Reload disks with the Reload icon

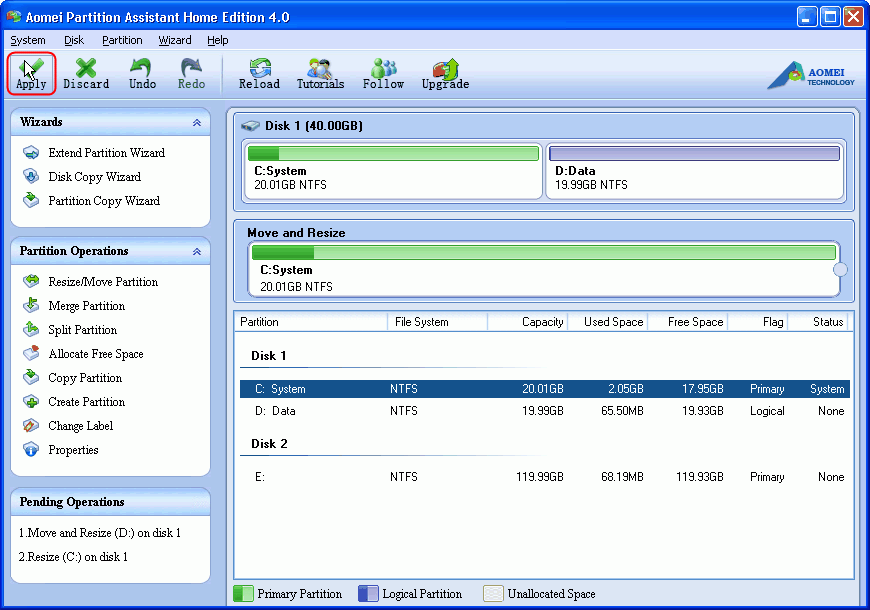click(x=259, y=73)
